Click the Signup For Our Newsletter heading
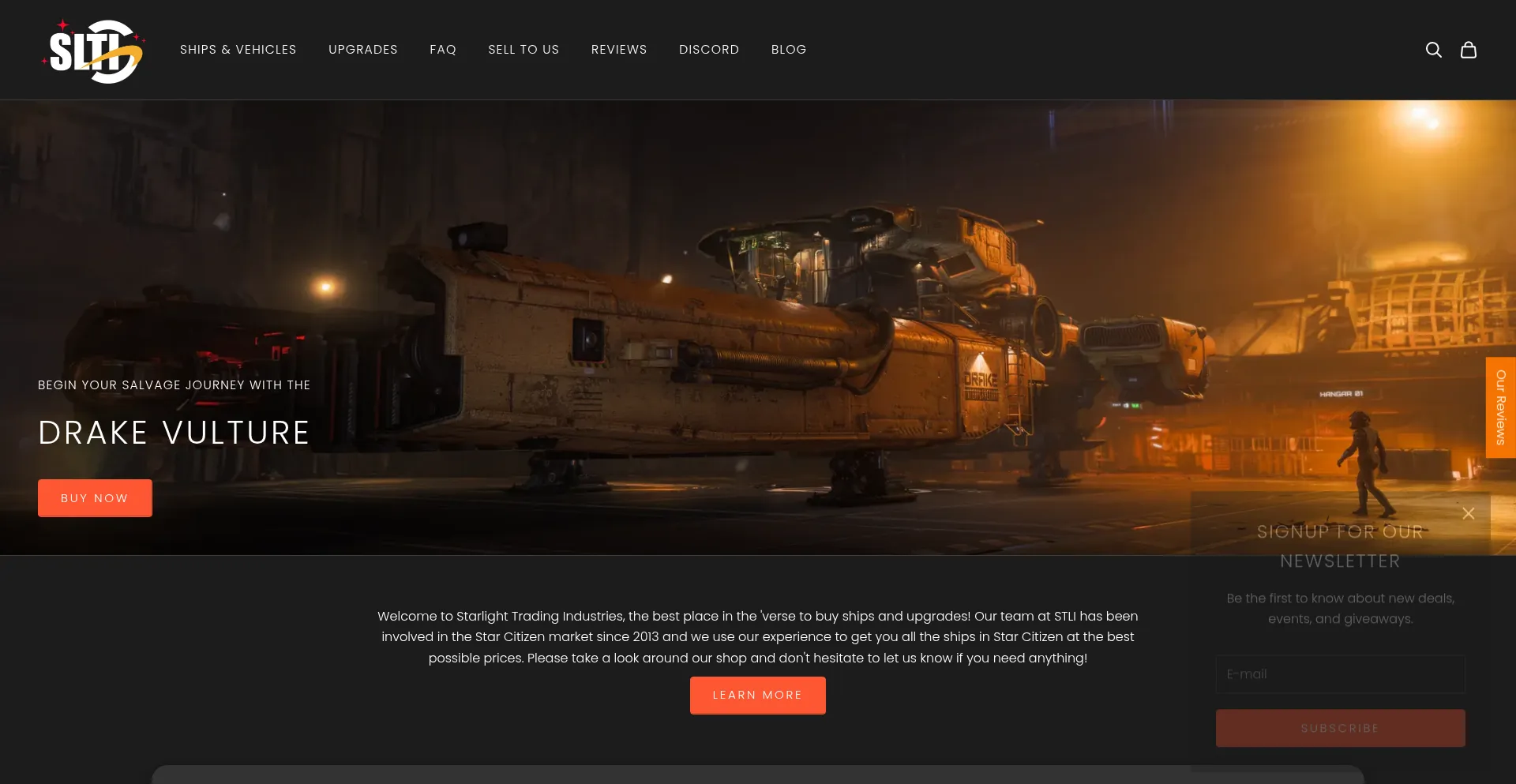1516x784 pixels. point(1340,546)
